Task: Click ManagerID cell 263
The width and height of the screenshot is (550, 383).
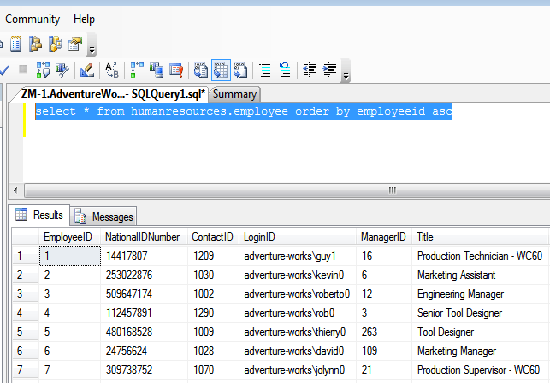Action: point(384,331)
